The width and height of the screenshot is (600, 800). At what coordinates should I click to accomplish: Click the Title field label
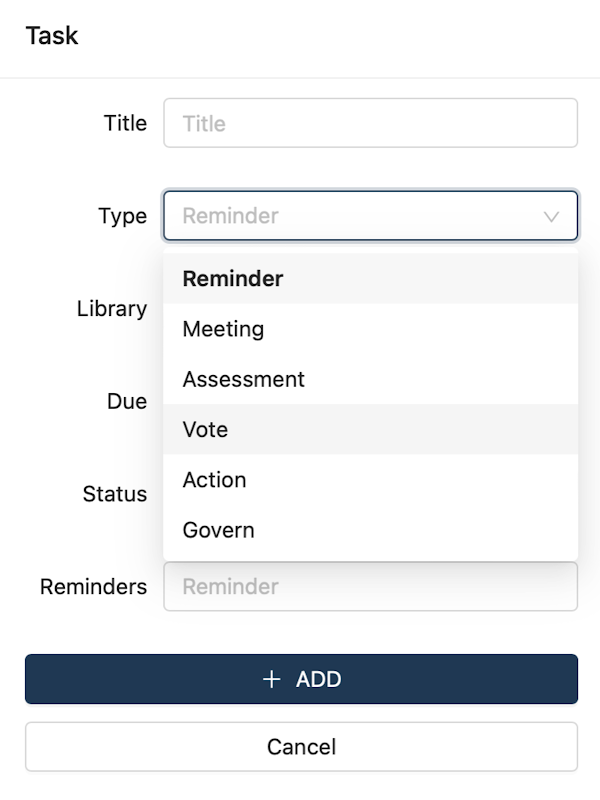click(125, 123)
